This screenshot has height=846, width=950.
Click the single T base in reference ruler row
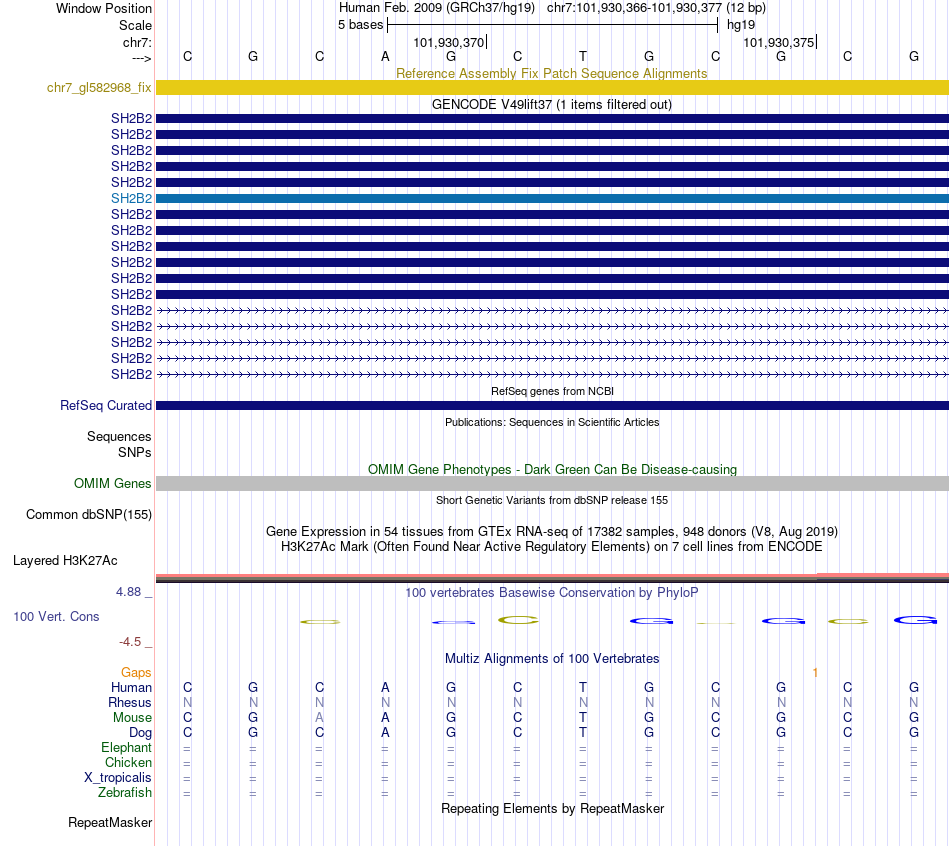(583, 56)
